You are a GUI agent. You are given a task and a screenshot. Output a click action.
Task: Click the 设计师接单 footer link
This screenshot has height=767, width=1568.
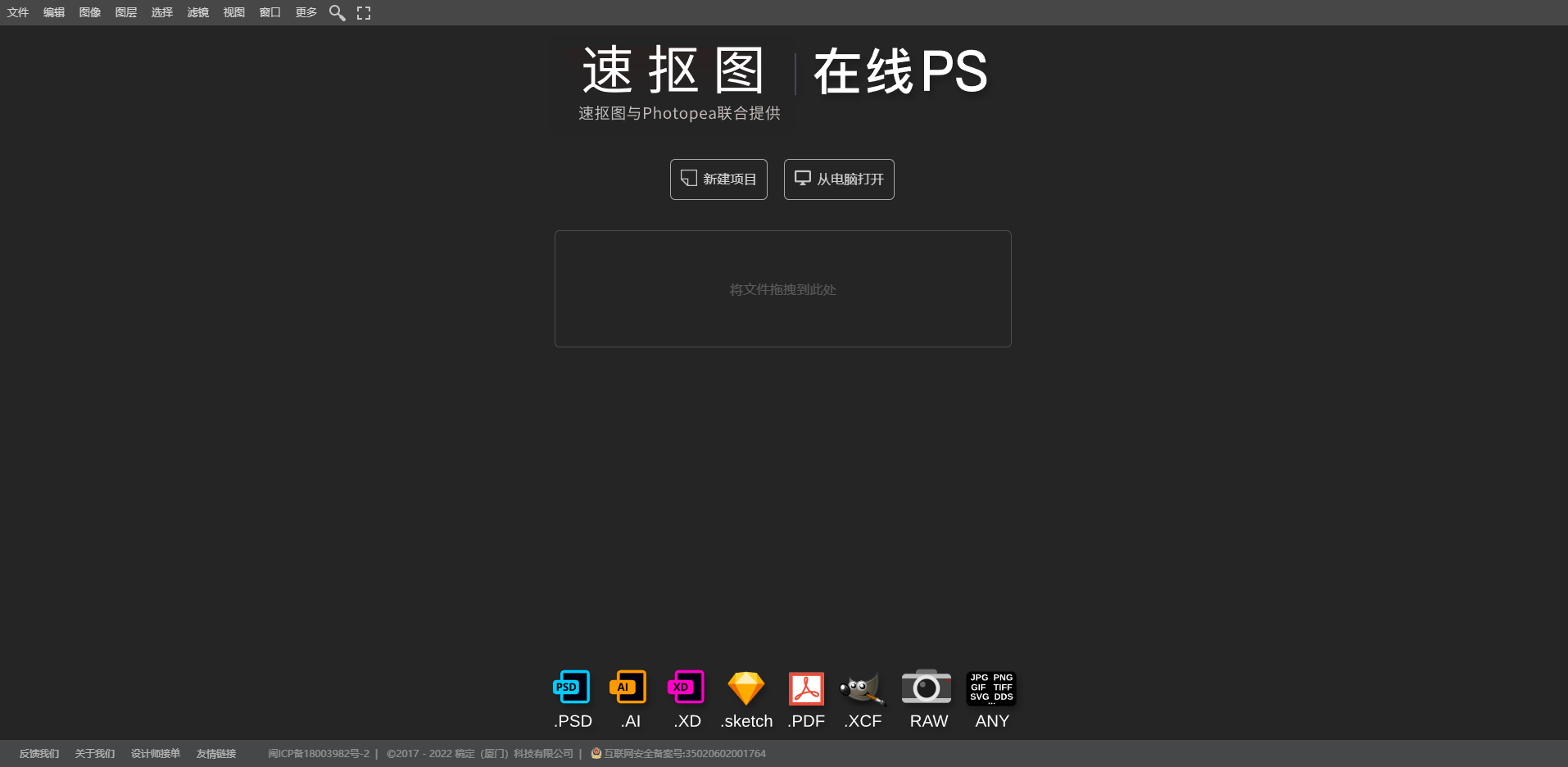pyautogui.click(x=156, y=753)
